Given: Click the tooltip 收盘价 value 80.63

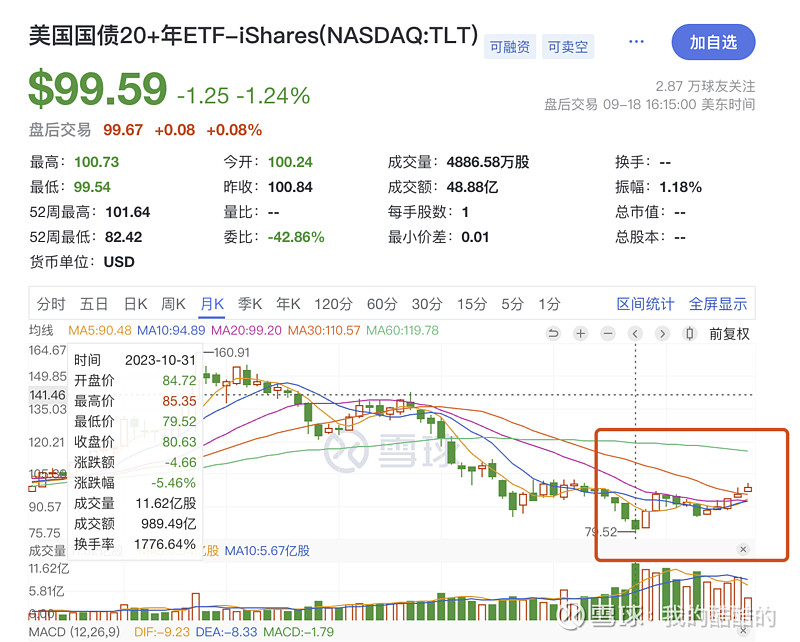Looking at the screenshot, I should [179, 442].
